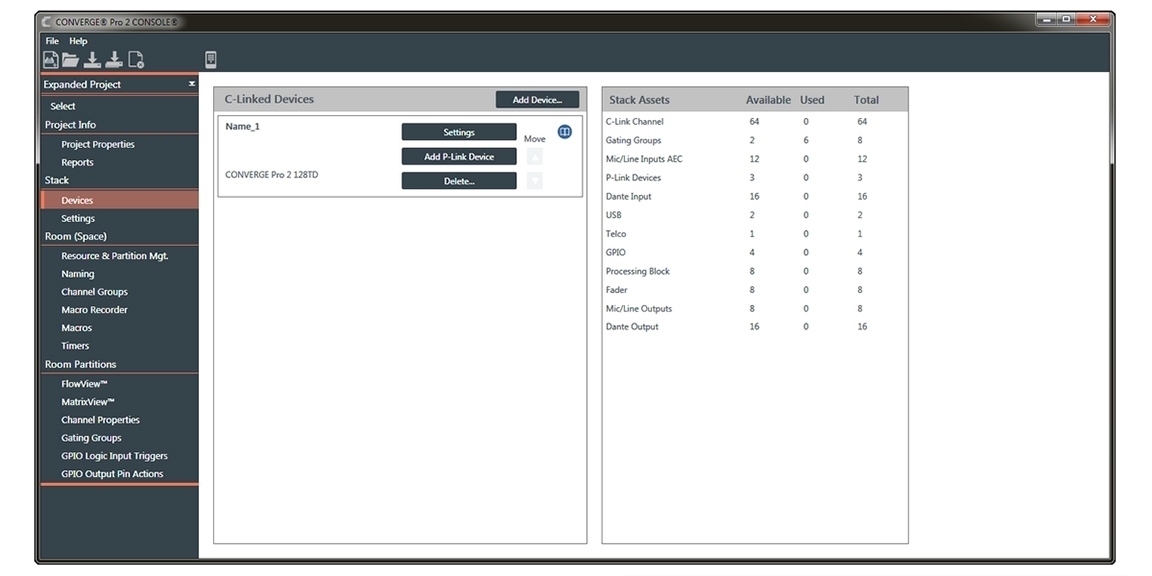Select Project Properties in the sidebar

tap(98, 145)
